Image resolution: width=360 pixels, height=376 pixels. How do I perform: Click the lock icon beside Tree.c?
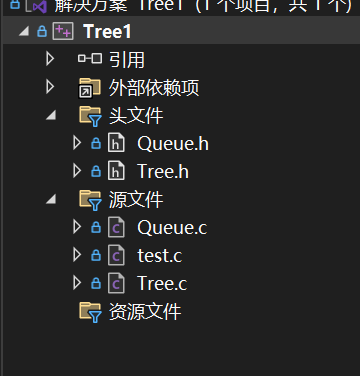pos(96,283)
